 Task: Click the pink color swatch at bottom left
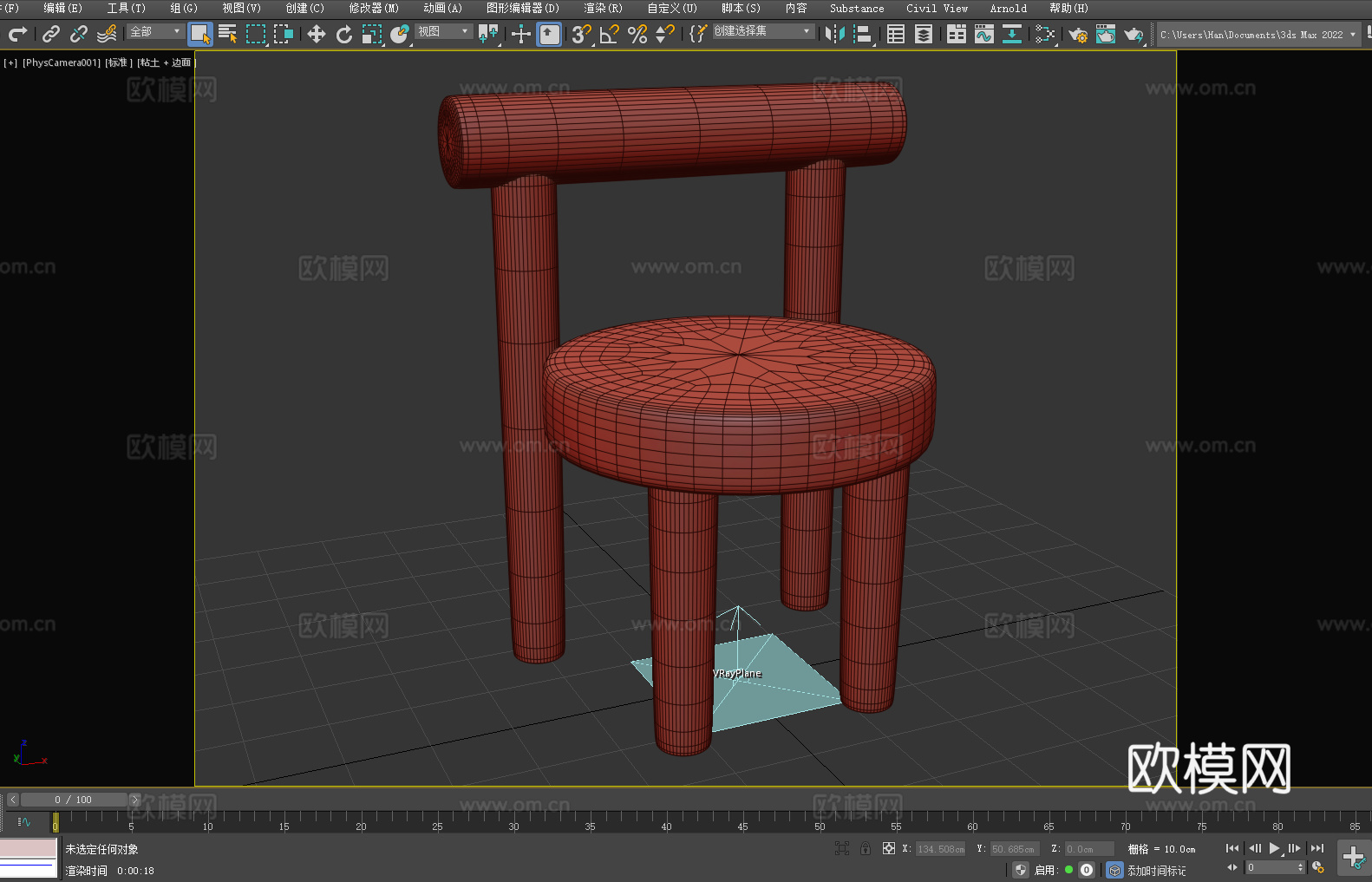click(29, 847)
